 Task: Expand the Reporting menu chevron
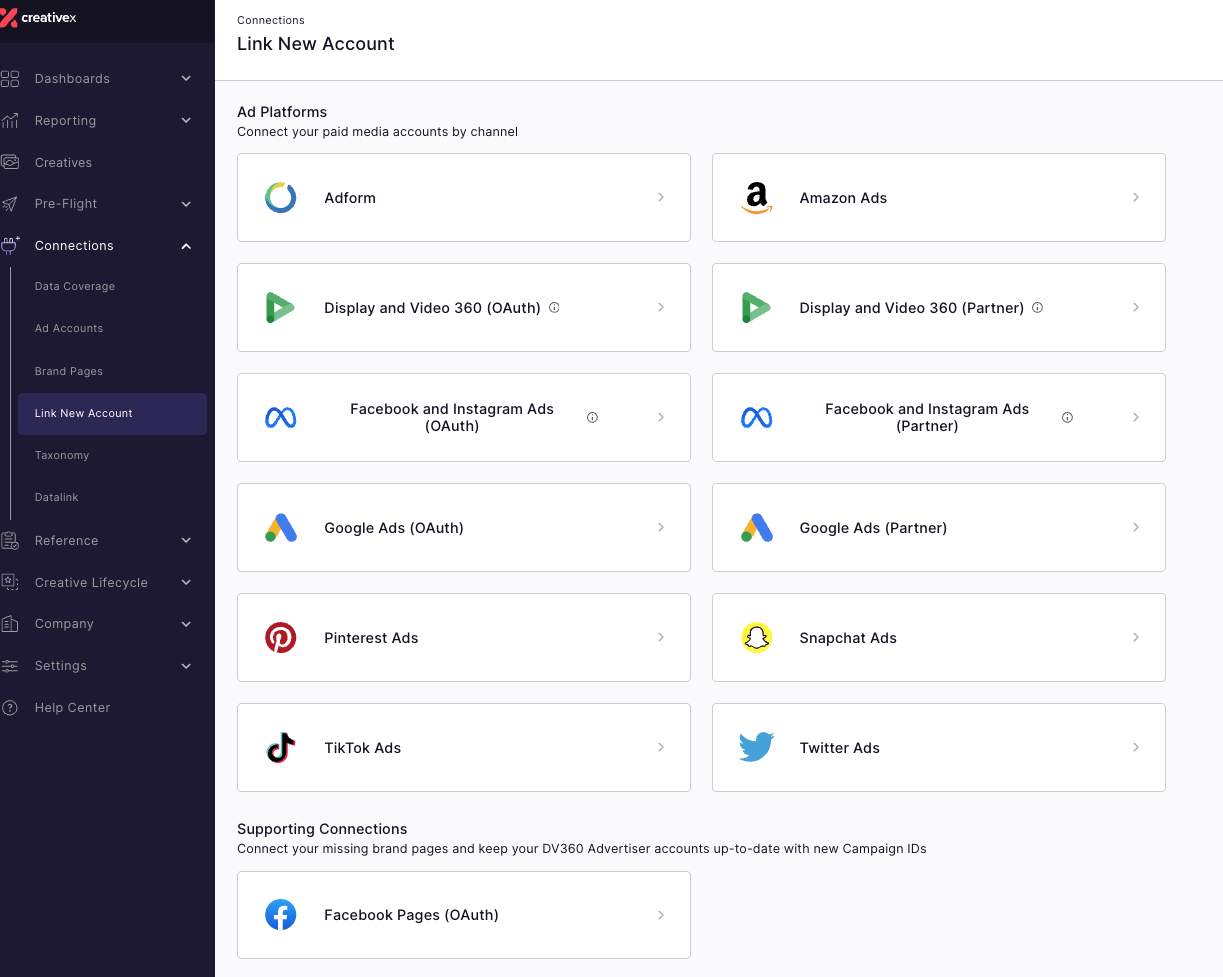186,121
